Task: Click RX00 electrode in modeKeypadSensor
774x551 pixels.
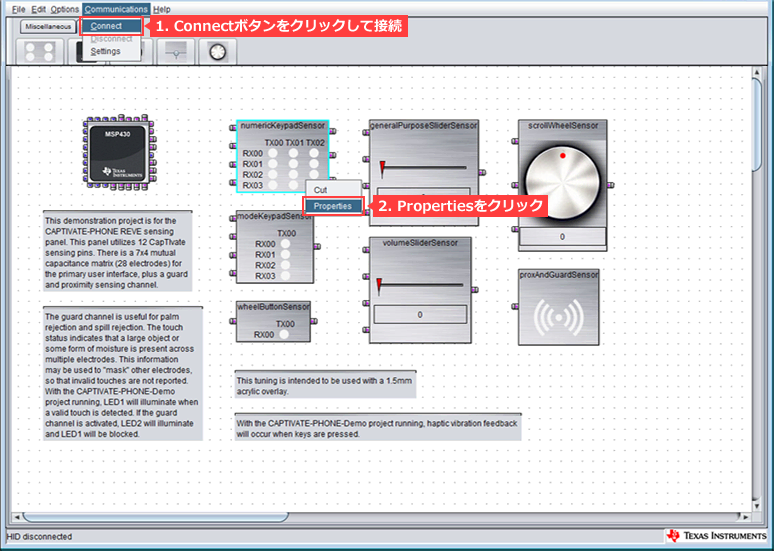Action: point(285,244)
